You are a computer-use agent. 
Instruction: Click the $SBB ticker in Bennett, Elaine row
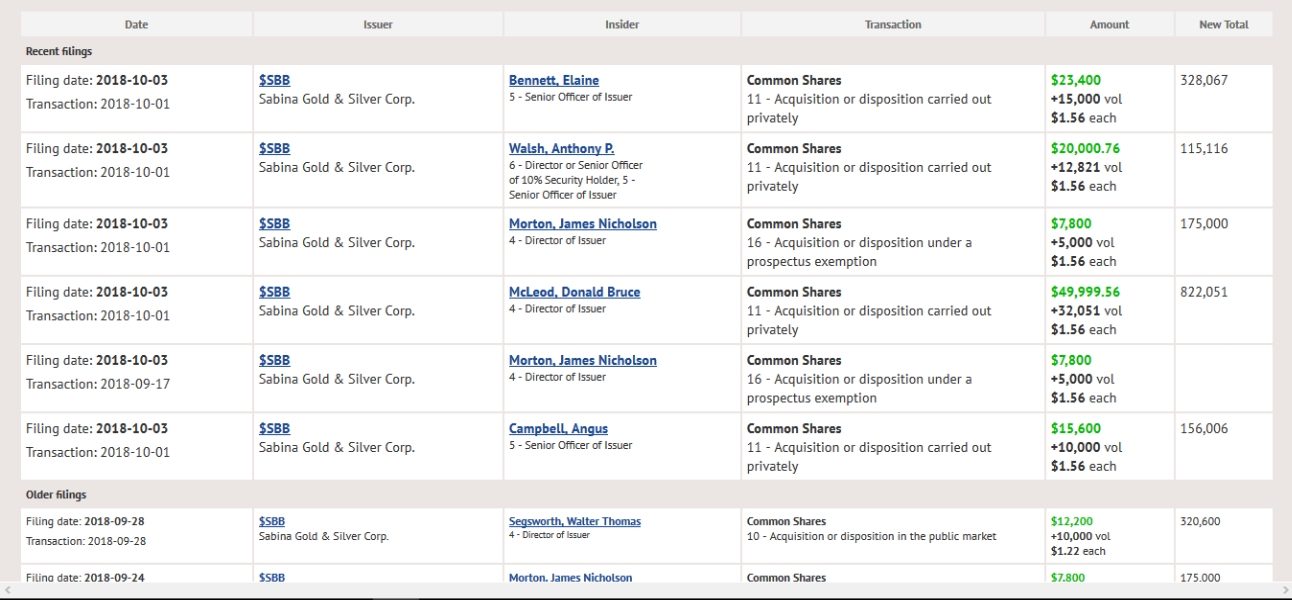[x=274, y=80]
